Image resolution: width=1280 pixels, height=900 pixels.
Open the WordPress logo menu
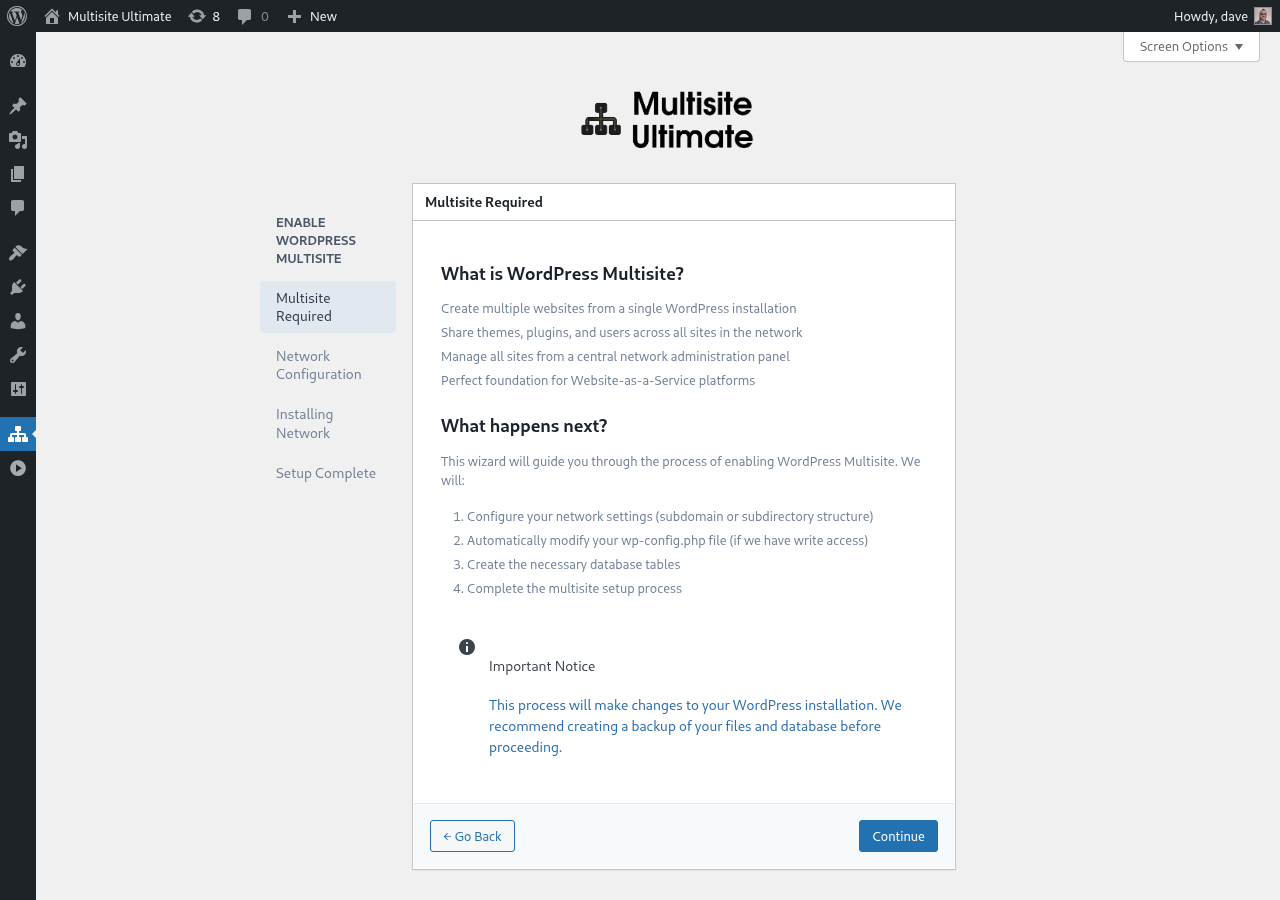pos(17,16)
